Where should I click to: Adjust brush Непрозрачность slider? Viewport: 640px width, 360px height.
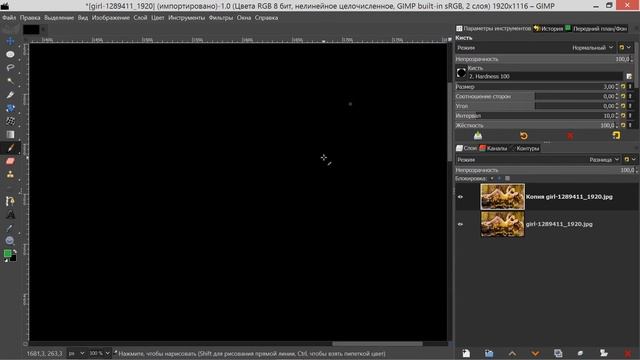click(x=543, y=59)
